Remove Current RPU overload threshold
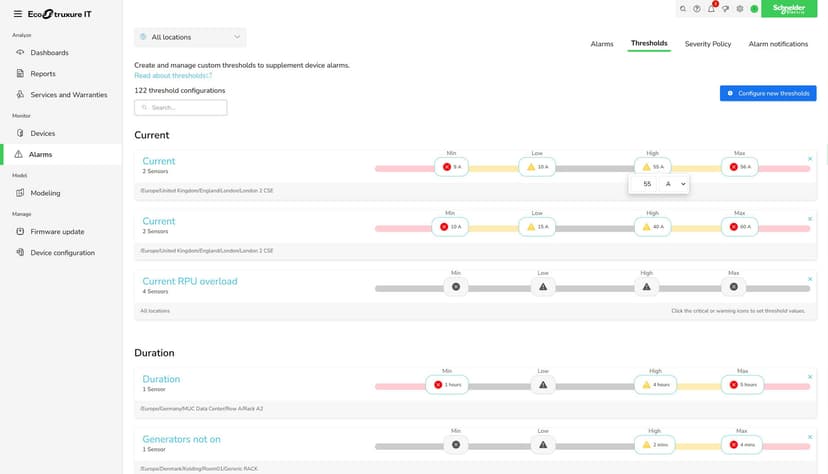This screenshot has height=474, width=828. tap(810, 279)
